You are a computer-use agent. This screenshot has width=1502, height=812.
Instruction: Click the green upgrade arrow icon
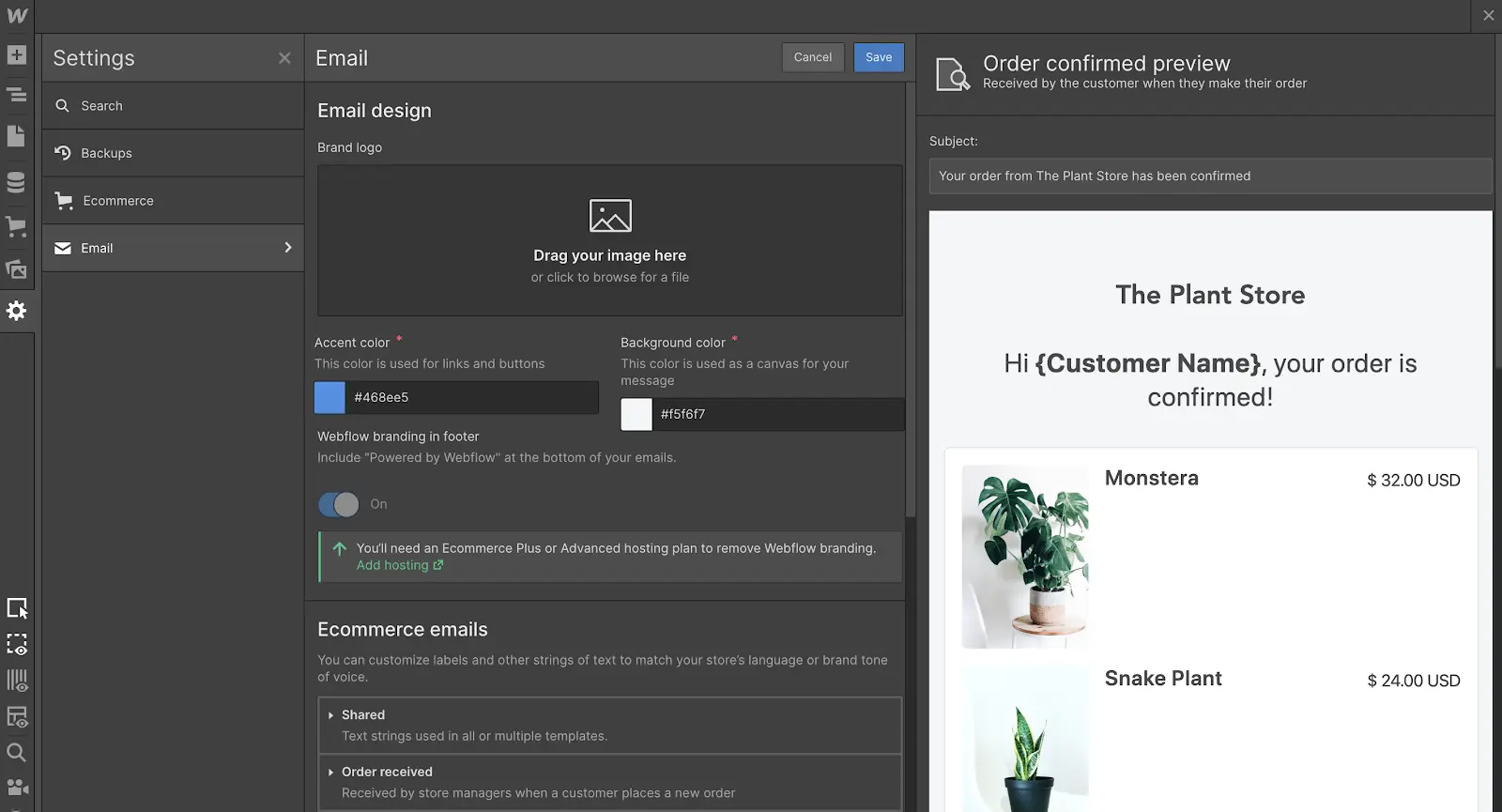click(x=340, y=548)
